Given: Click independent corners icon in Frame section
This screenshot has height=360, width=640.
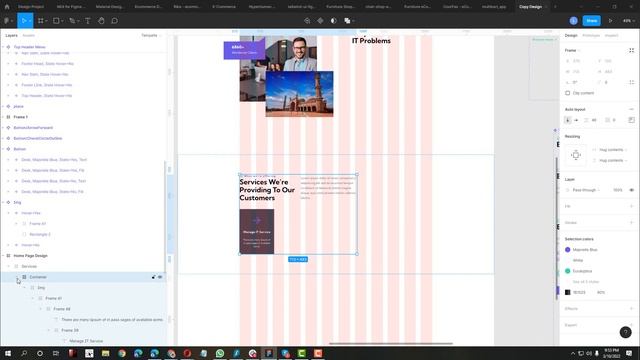Looking at the screenshot, I should (631, 82).
